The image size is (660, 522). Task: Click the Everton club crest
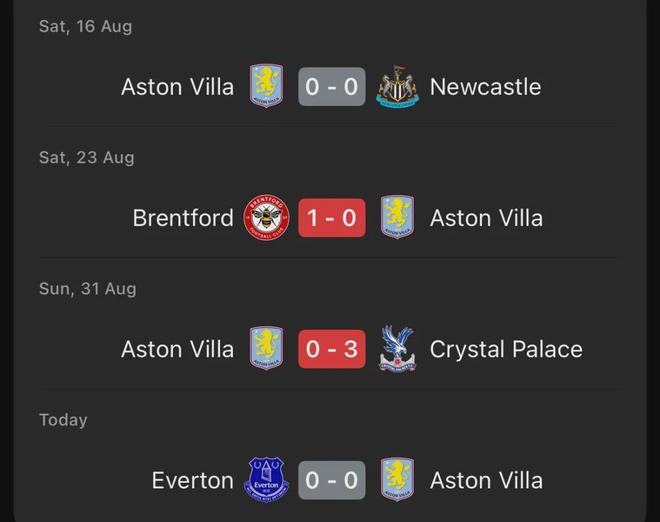(266, 480)
